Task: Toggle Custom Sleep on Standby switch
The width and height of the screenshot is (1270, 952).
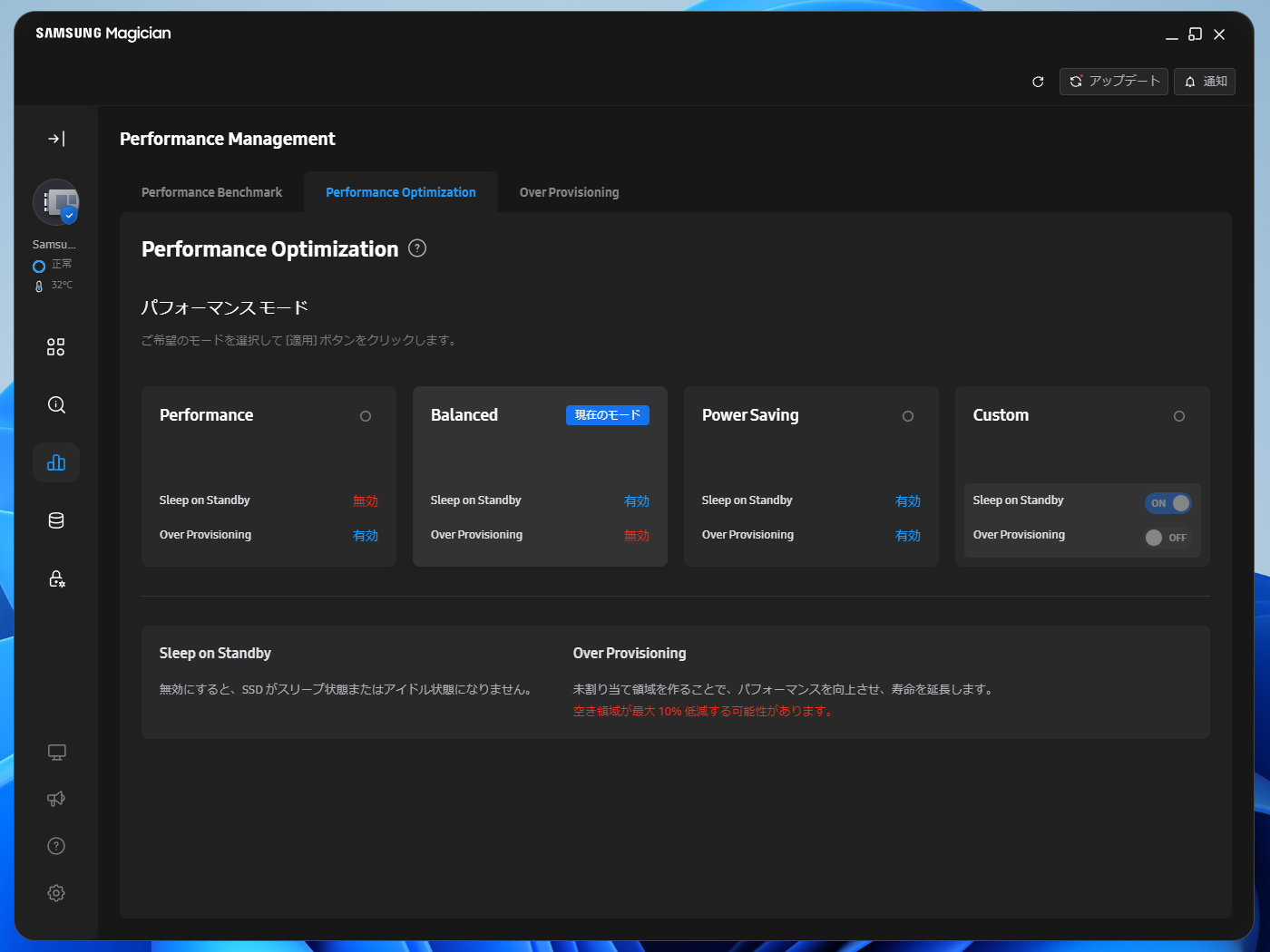Action: tap(1168, 503)
